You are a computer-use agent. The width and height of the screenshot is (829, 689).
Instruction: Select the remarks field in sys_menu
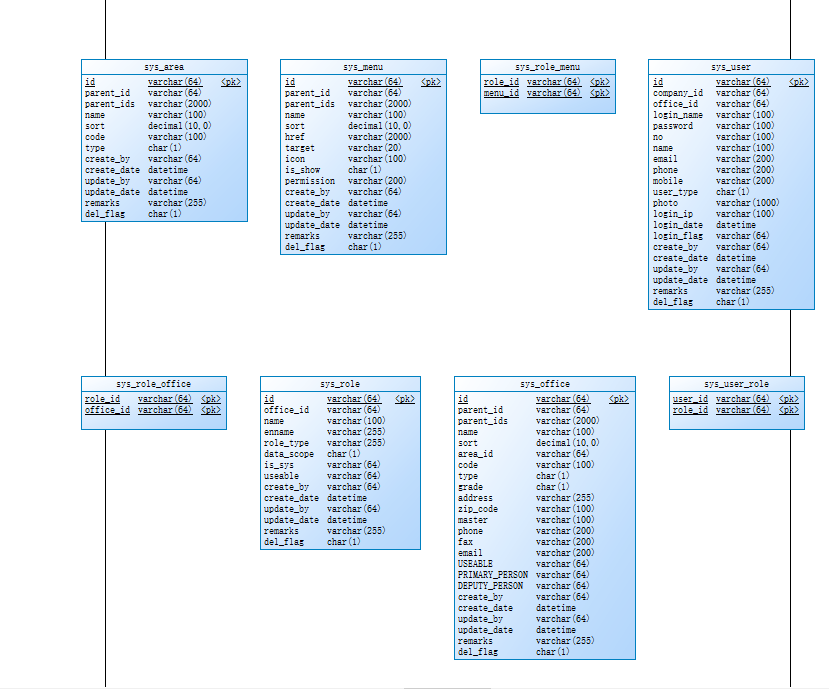pos(296,235)
